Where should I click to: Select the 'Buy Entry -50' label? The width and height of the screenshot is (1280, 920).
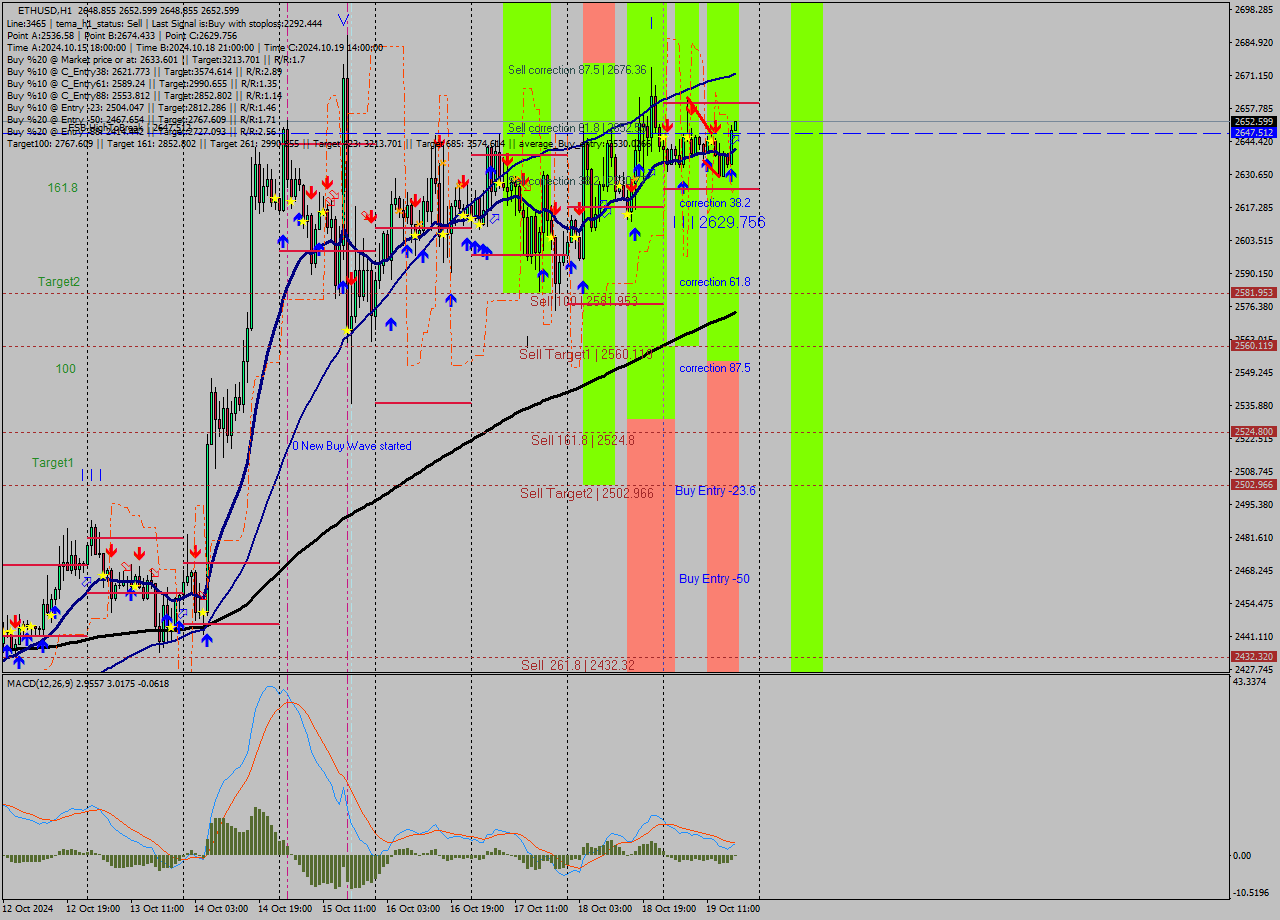click(x=714, y=578)
